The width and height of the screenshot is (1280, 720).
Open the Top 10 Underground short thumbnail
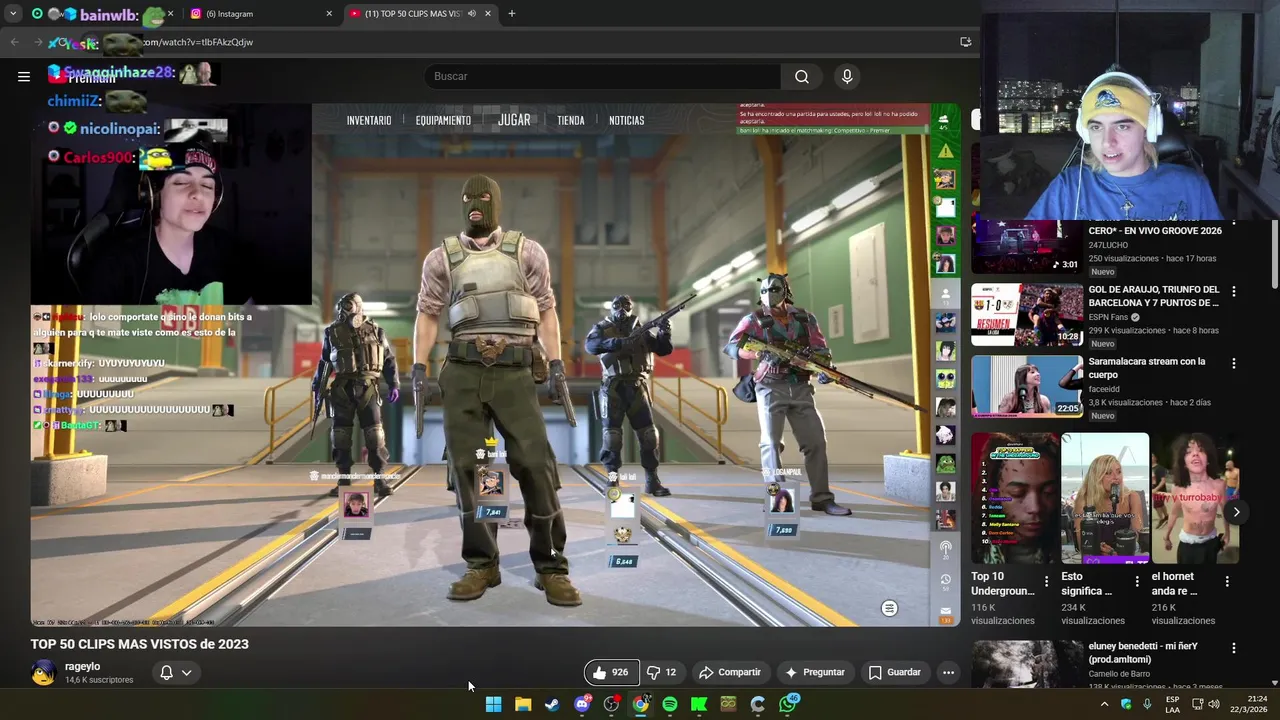(x=1015, y=498)
